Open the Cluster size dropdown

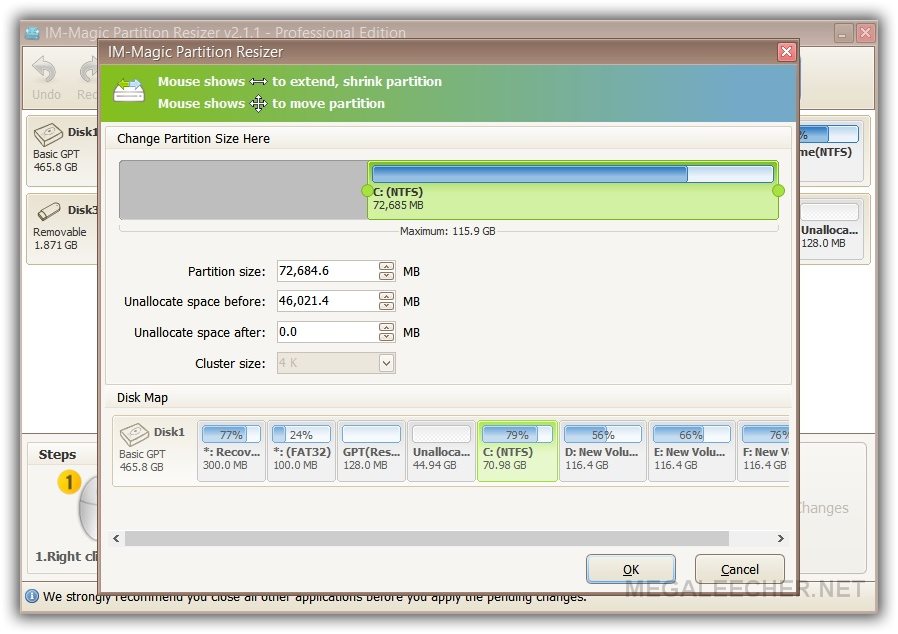pos(387,363)
